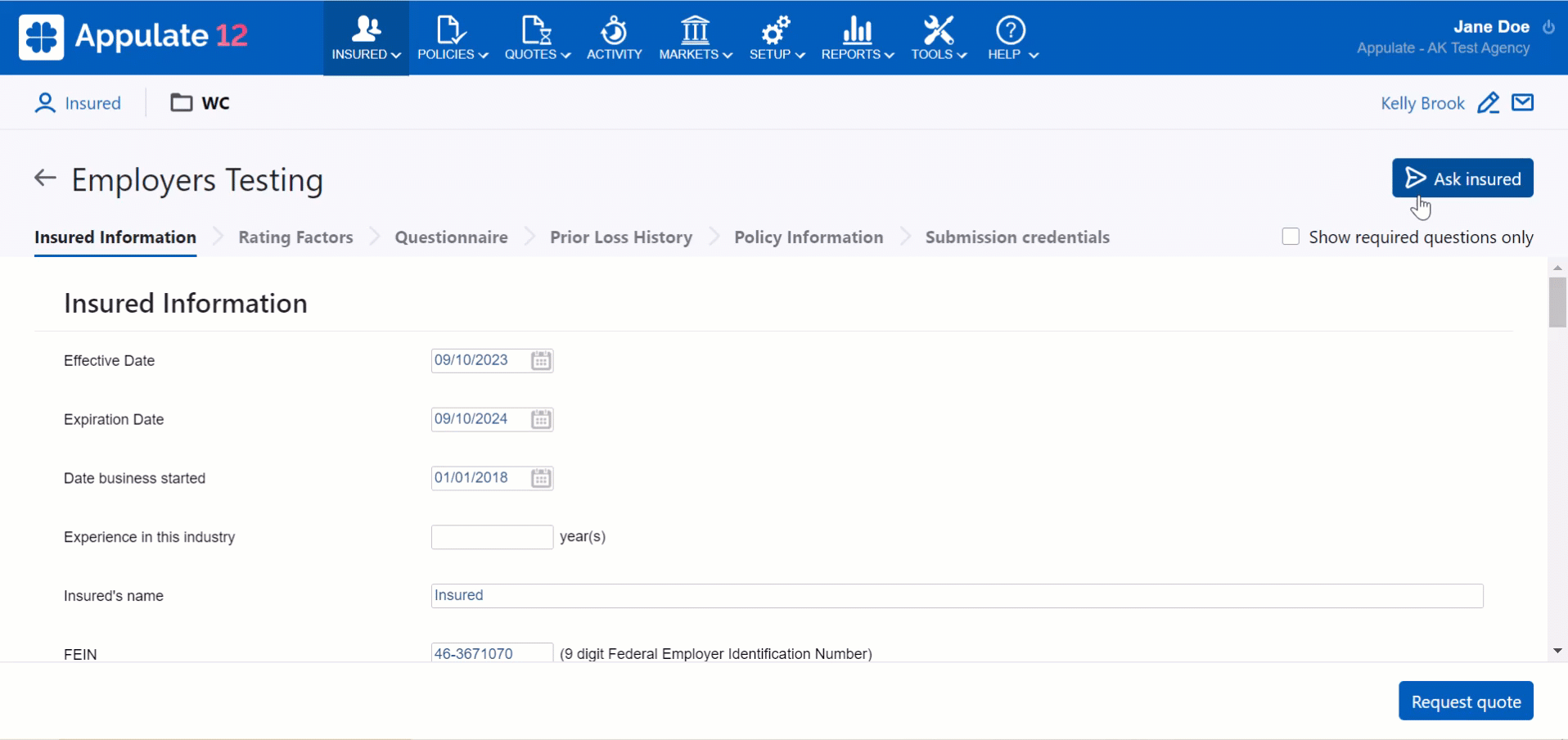Image resolution: width=1568 pixels, height=740 pixels.
Task: Click the envelope email icon
Action: [x=1523, y=102]
